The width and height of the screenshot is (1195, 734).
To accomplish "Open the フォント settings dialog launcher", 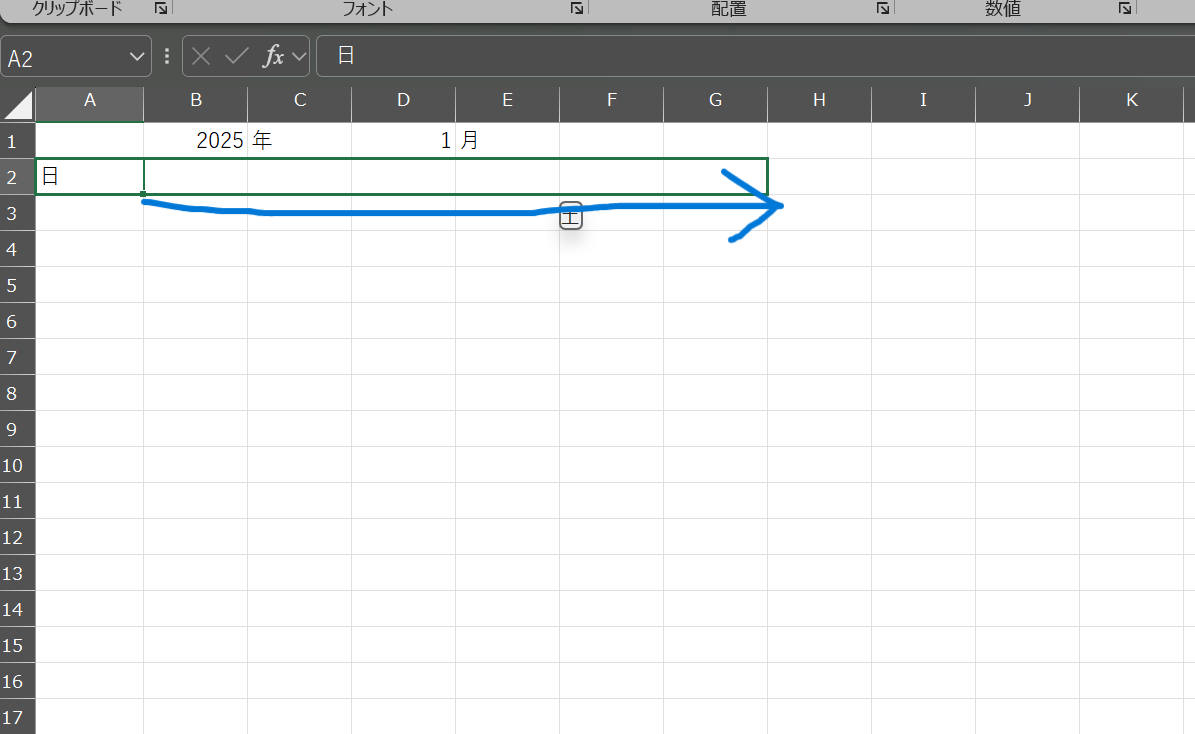I will click(x=577, y=8).
